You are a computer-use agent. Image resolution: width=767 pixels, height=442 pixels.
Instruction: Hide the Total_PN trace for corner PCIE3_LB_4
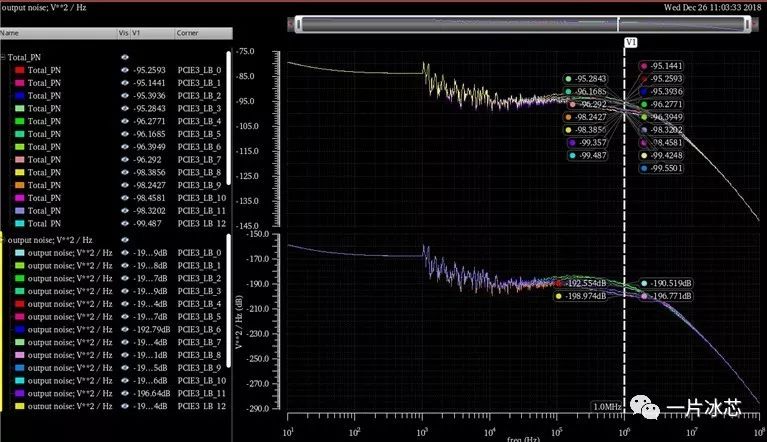point(125,121)
